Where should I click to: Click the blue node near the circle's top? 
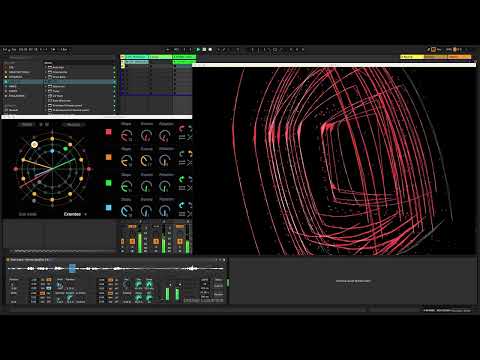(x=52, y=151)
